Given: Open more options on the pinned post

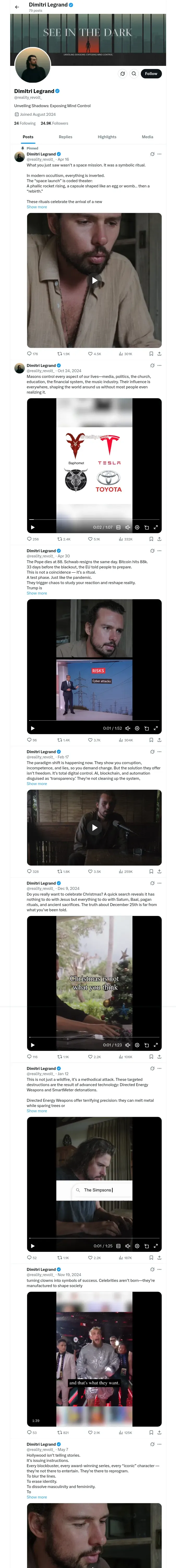Looking at the screenshot, I should coord(159,154).
